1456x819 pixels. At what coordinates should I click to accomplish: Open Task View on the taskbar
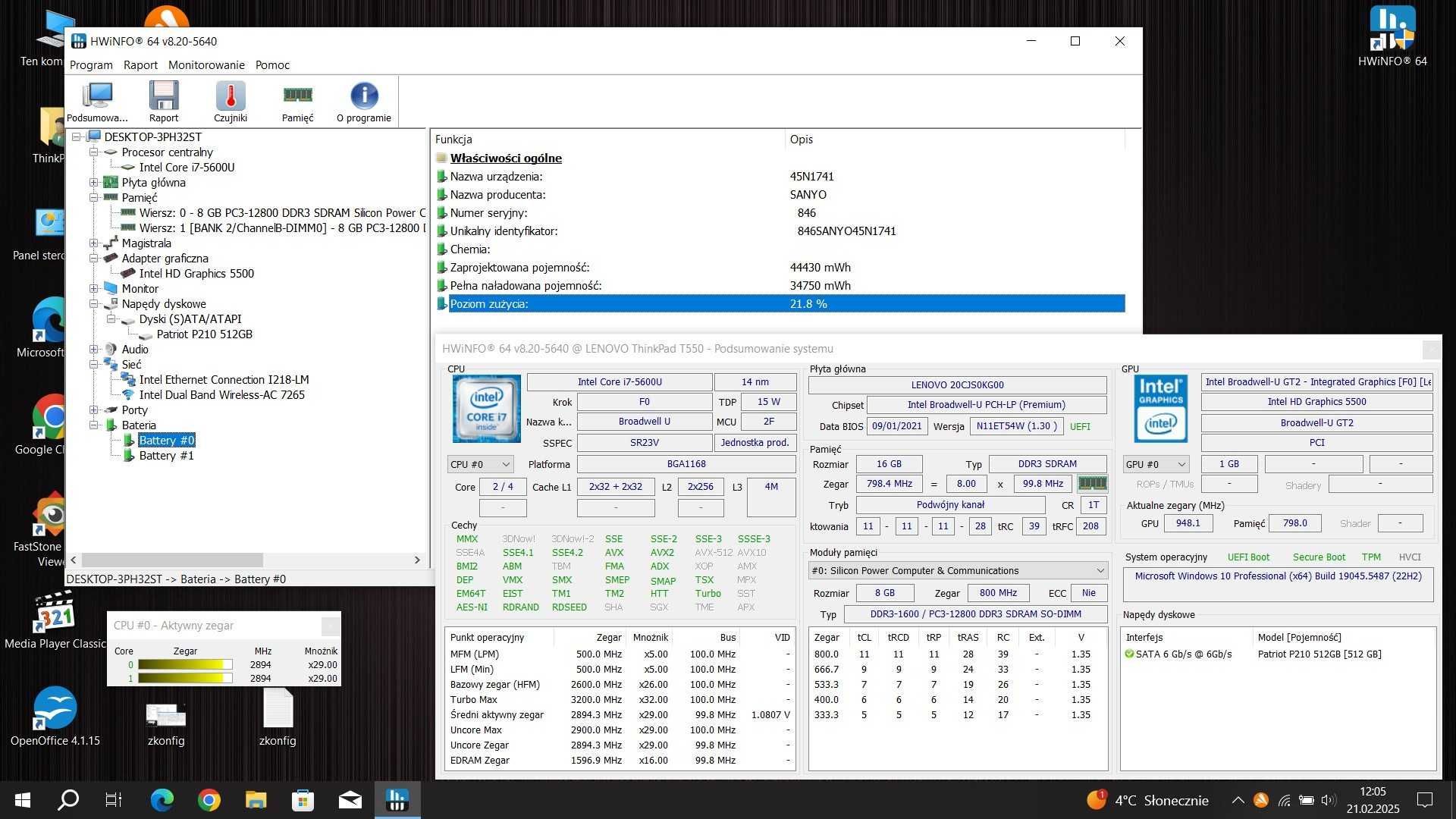tap(114, 800)
